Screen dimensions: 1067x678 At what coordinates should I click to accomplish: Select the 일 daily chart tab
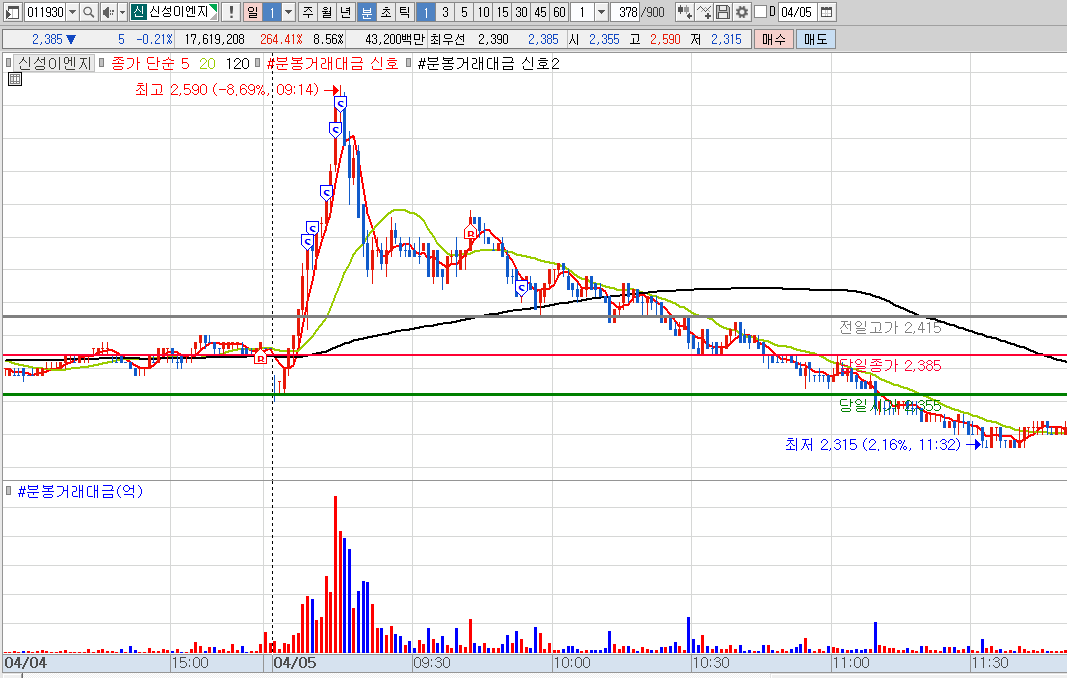point(252,12)
